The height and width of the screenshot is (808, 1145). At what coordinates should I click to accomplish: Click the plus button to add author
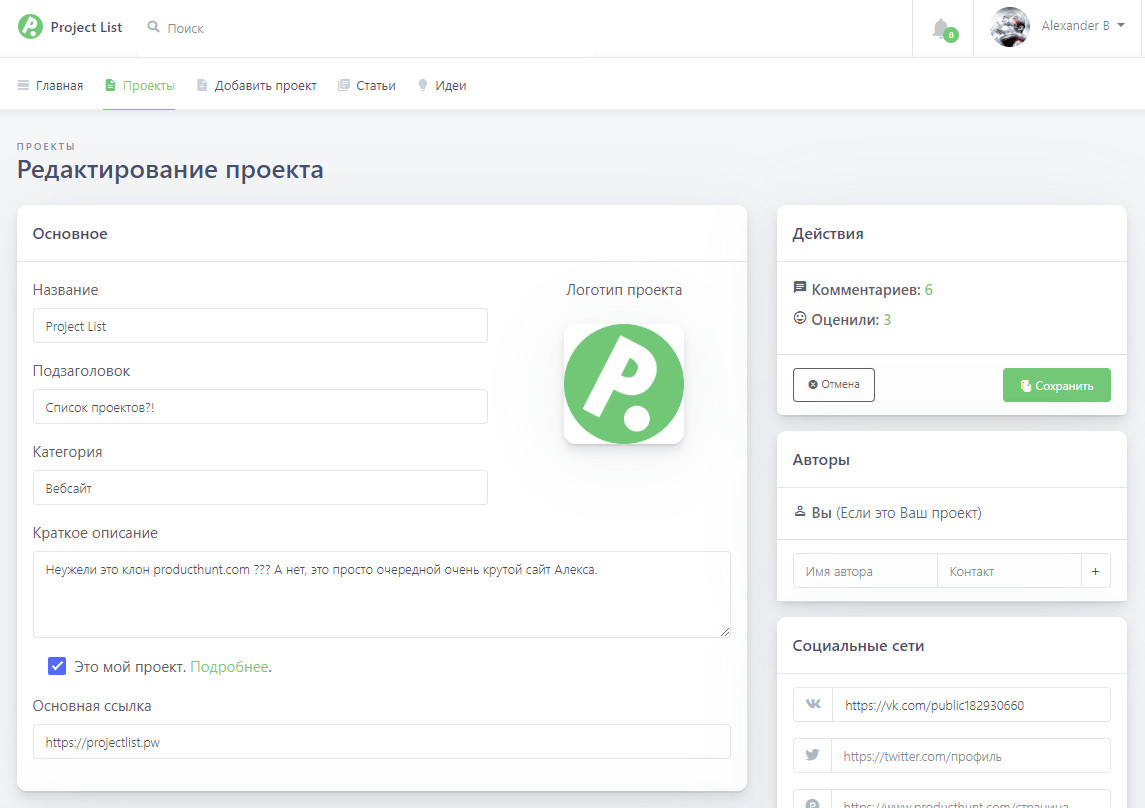point(1095,571)
